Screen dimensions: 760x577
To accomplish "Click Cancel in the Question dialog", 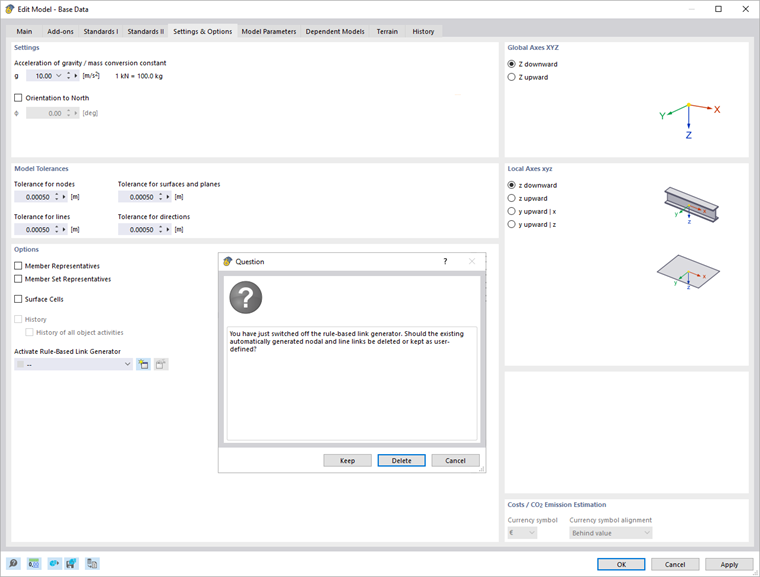I will [455, 461].
